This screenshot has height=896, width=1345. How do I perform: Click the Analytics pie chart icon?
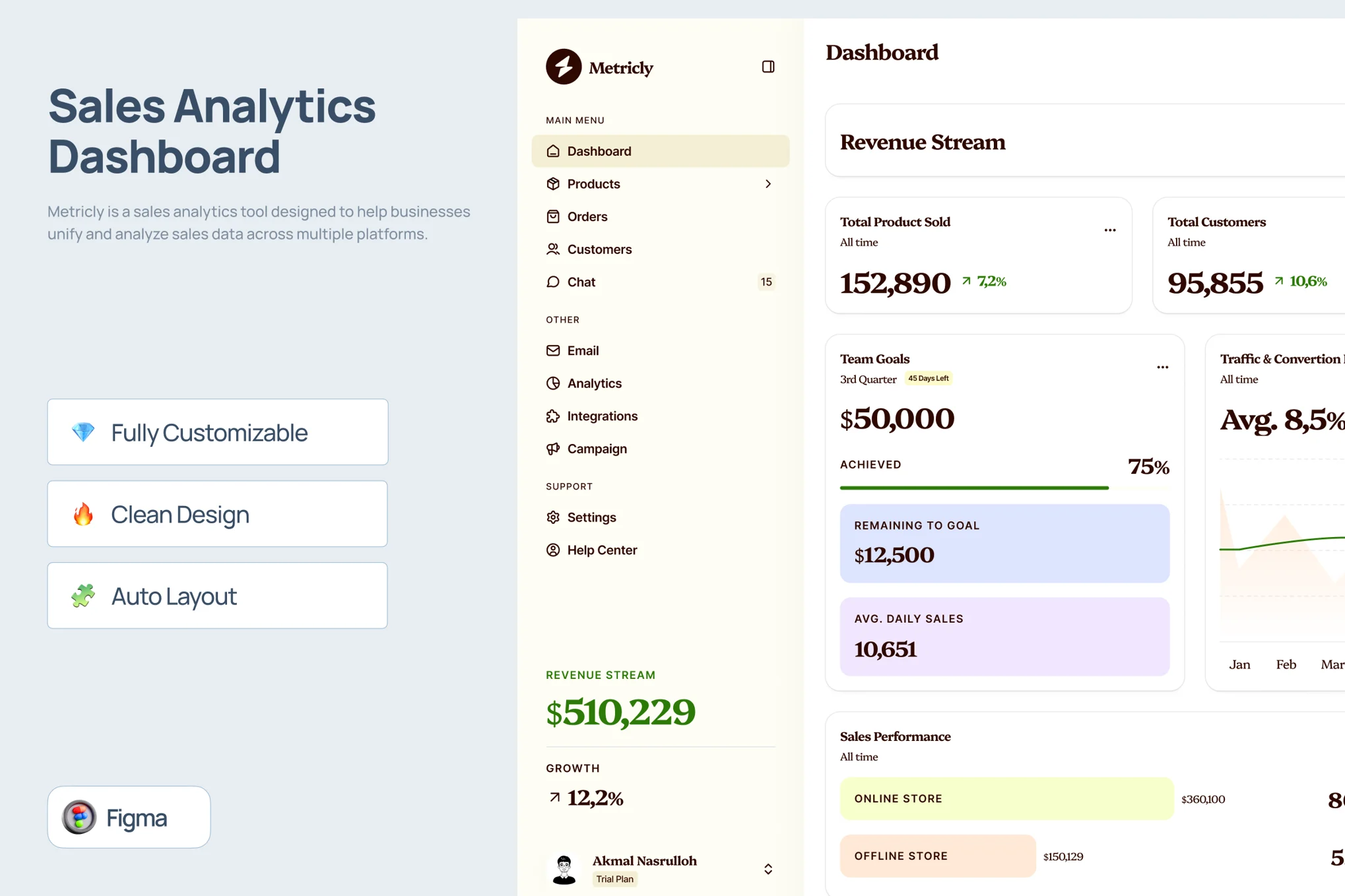pos(553,383)
